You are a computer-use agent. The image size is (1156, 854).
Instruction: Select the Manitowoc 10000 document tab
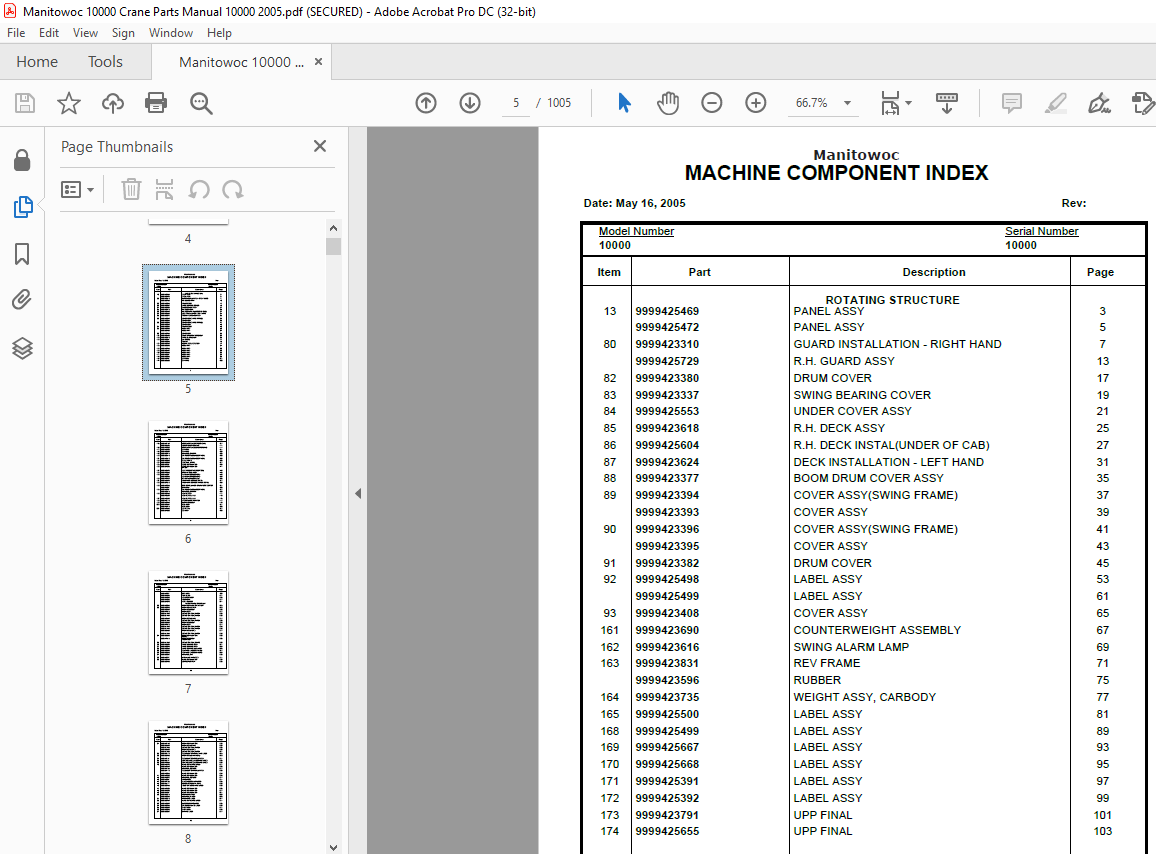[241, 62]
